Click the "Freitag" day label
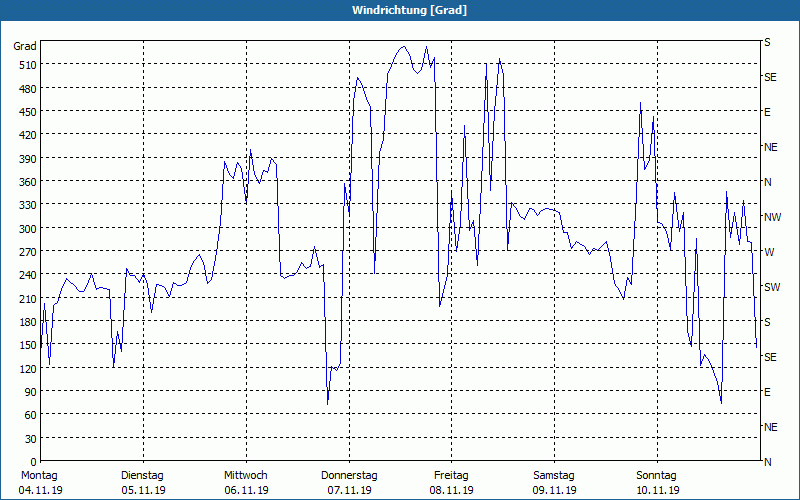800x500 pixels. click(x=451, y=476)
